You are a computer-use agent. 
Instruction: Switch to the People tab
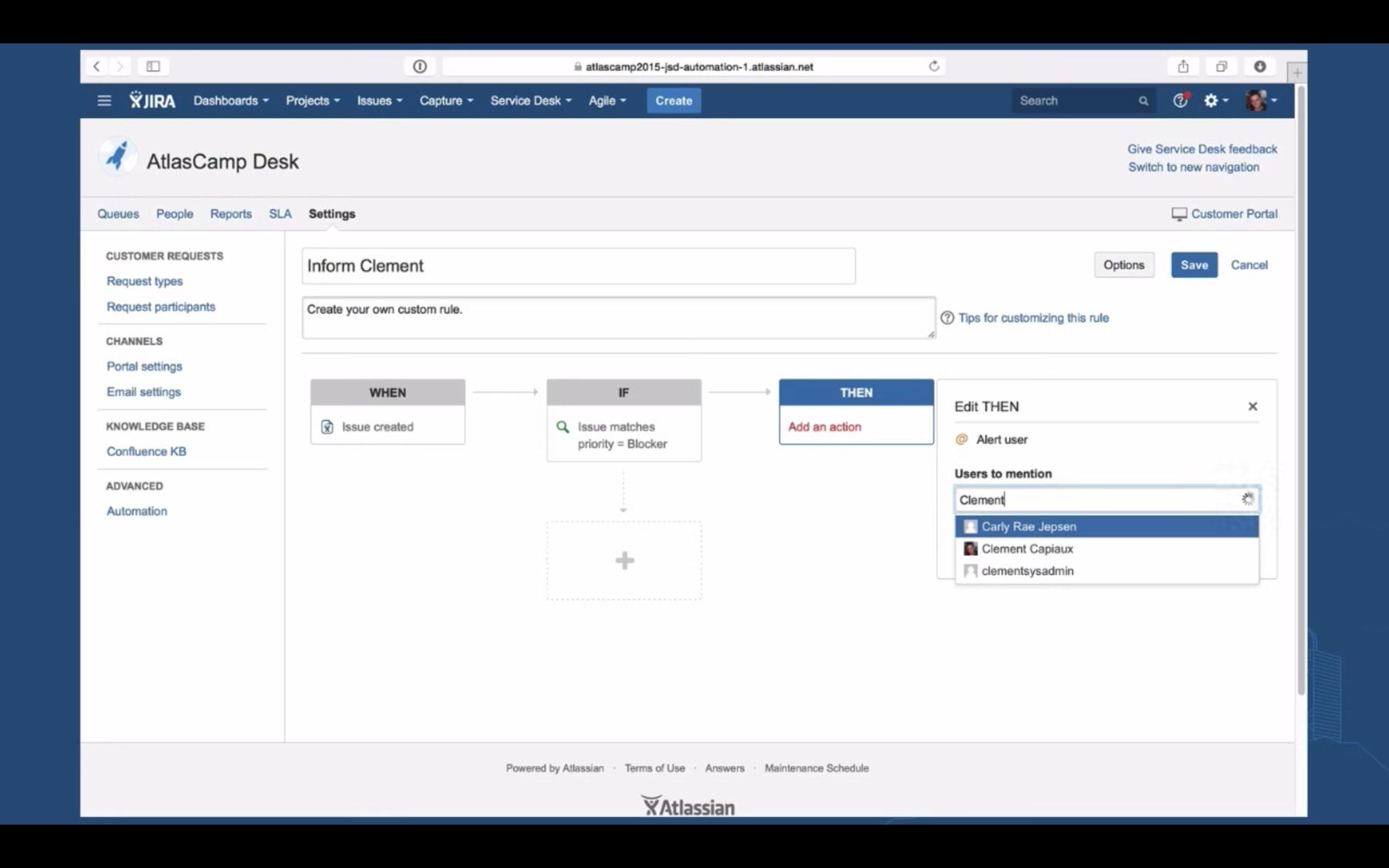tap(174, 214)
